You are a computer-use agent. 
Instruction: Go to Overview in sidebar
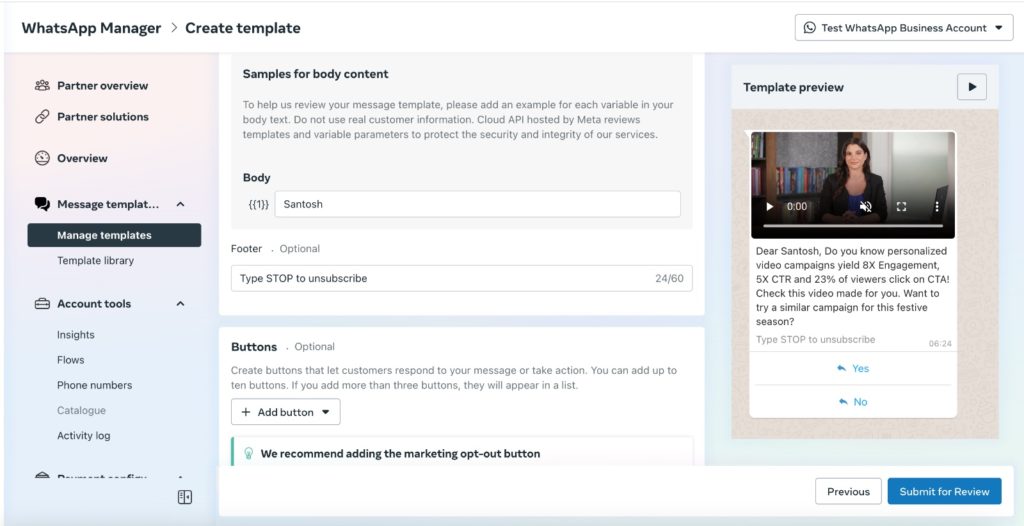pos(82,158)
